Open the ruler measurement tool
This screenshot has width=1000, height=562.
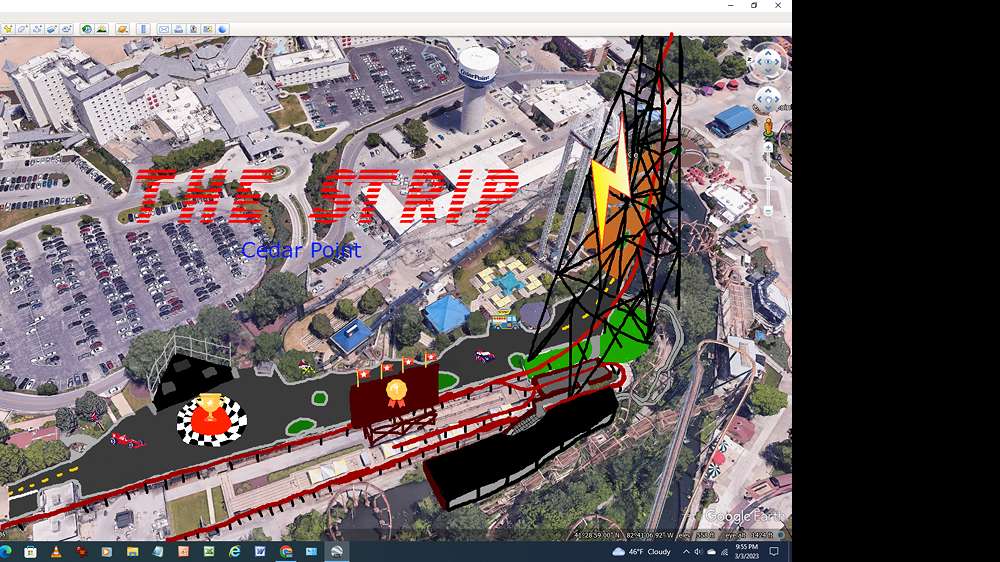point(143,29)
